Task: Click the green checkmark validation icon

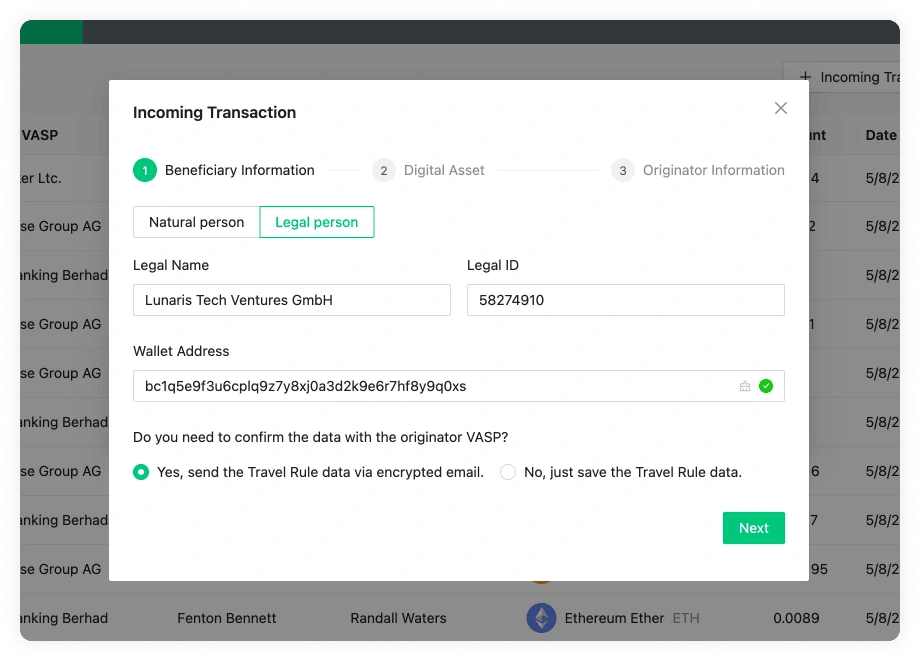Action: pos(766,386)
